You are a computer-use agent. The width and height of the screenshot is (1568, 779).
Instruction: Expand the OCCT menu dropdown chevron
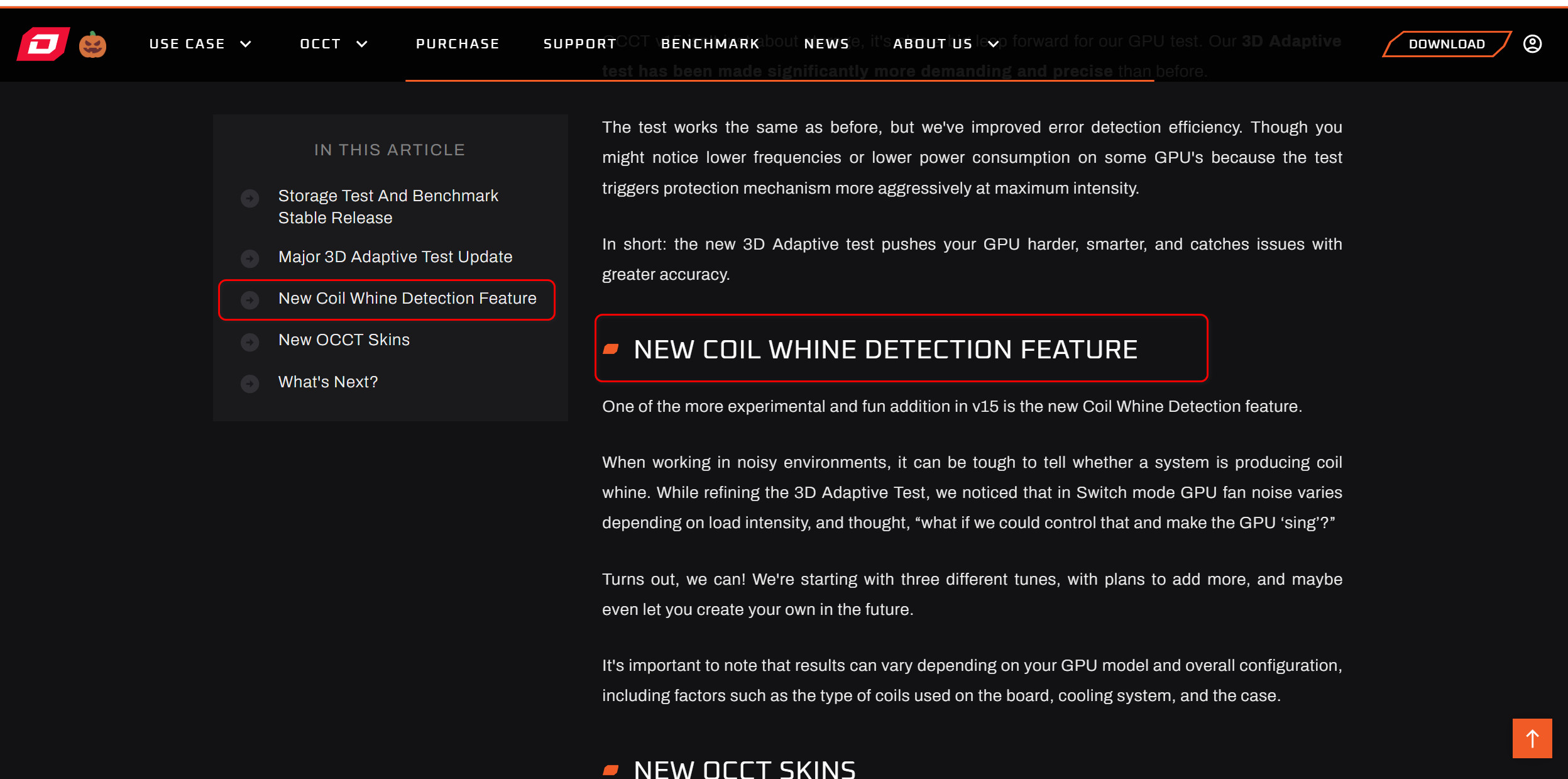point(362,44)
